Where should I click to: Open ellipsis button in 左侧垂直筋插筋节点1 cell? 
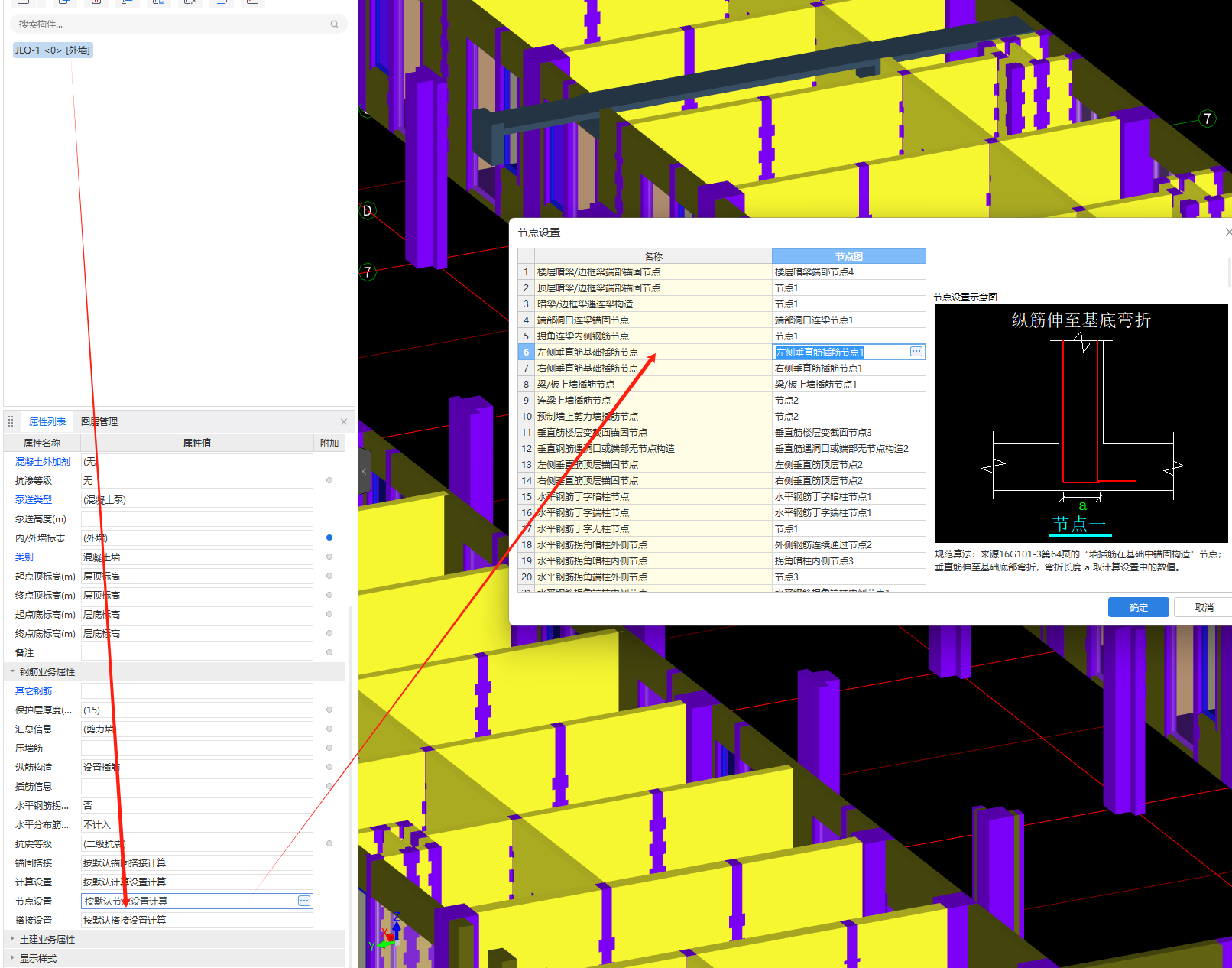[916, 352]
